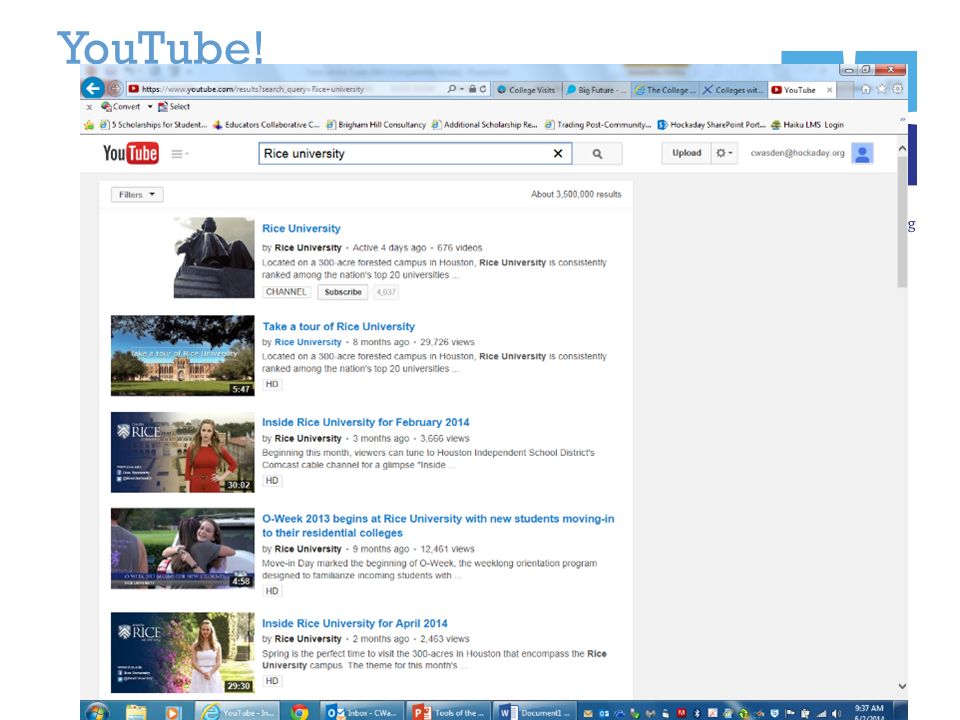The width and height of the screenshot is (960, 720).
Task: Switch to Outlook Inbox taskbar item
Action: (x=362, y=712)
